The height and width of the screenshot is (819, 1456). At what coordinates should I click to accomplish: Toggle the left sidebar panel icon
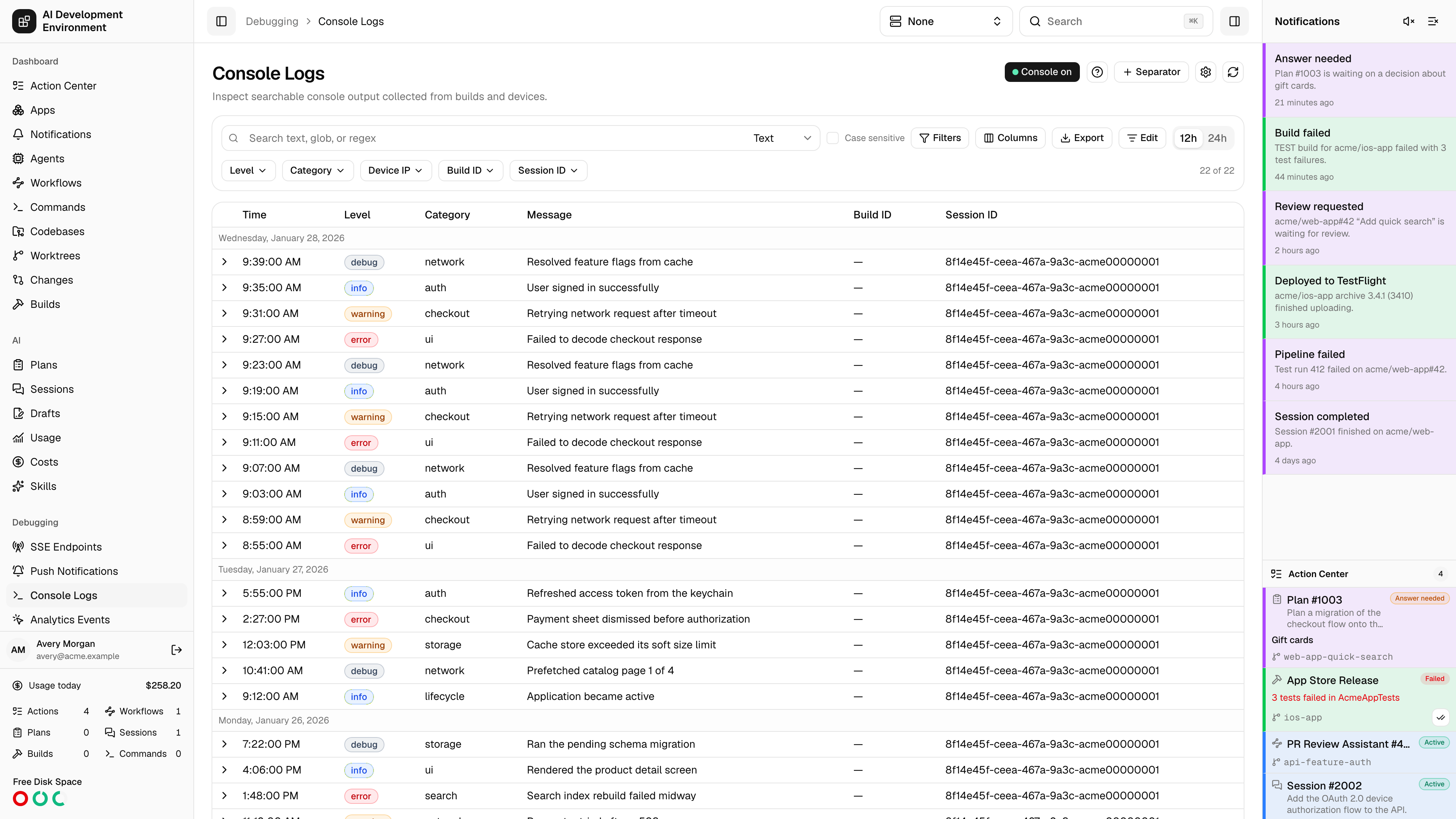pyautogui.click(x=221, y=22)
